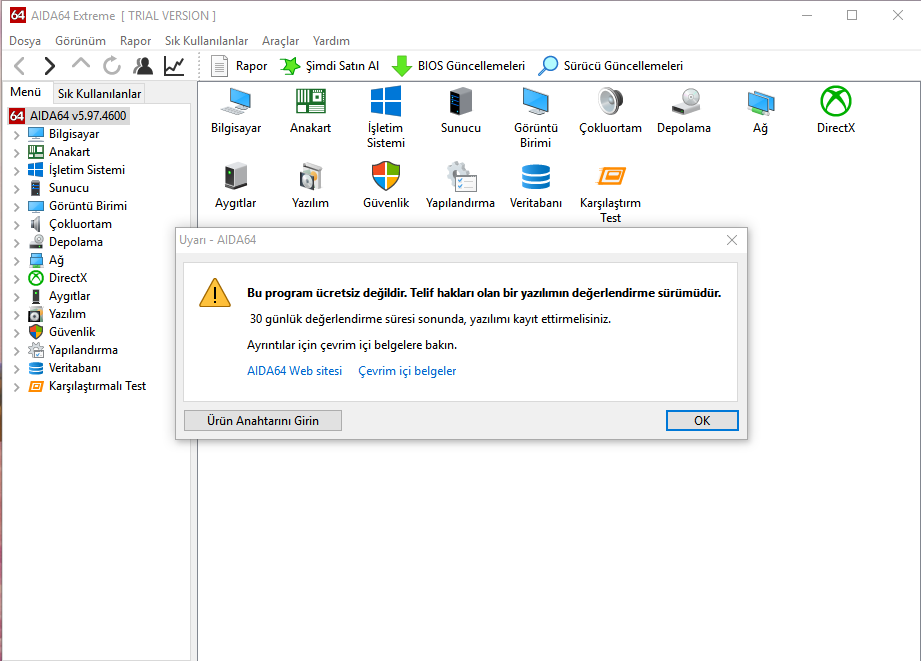Click the Ürün Anahtarını Girin button
Viewport: 921px width, 661px height.
(x=263, y=421)
